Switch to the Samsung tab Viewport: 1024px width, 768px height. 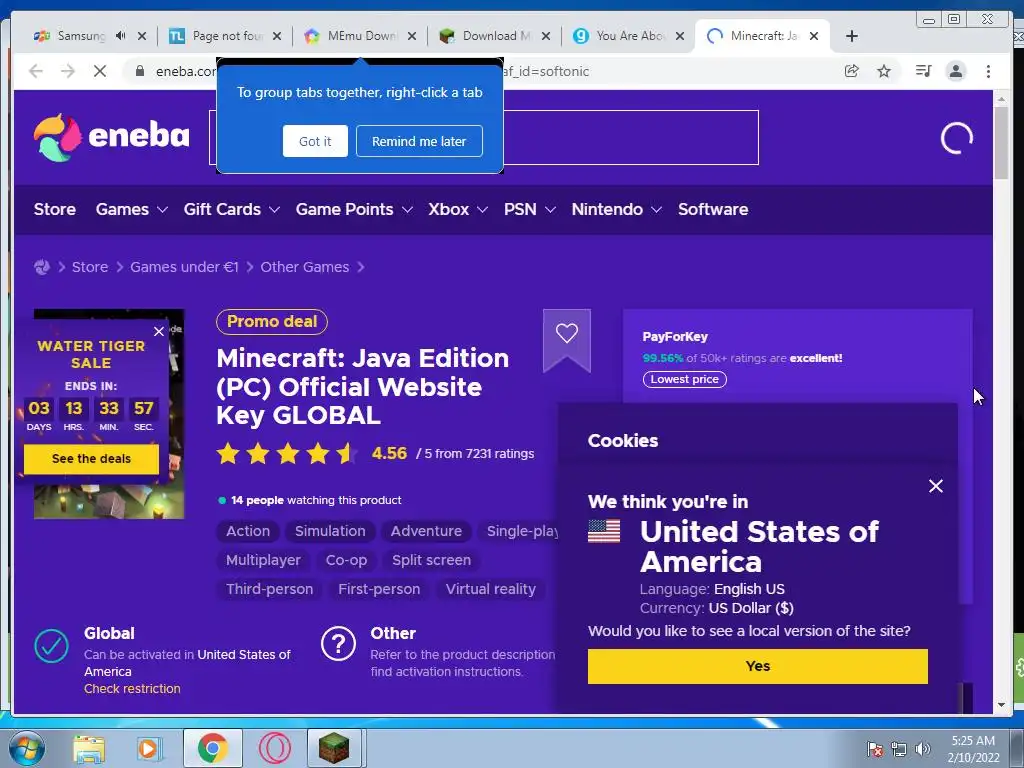pyautogui.click(x=81, y=36)
